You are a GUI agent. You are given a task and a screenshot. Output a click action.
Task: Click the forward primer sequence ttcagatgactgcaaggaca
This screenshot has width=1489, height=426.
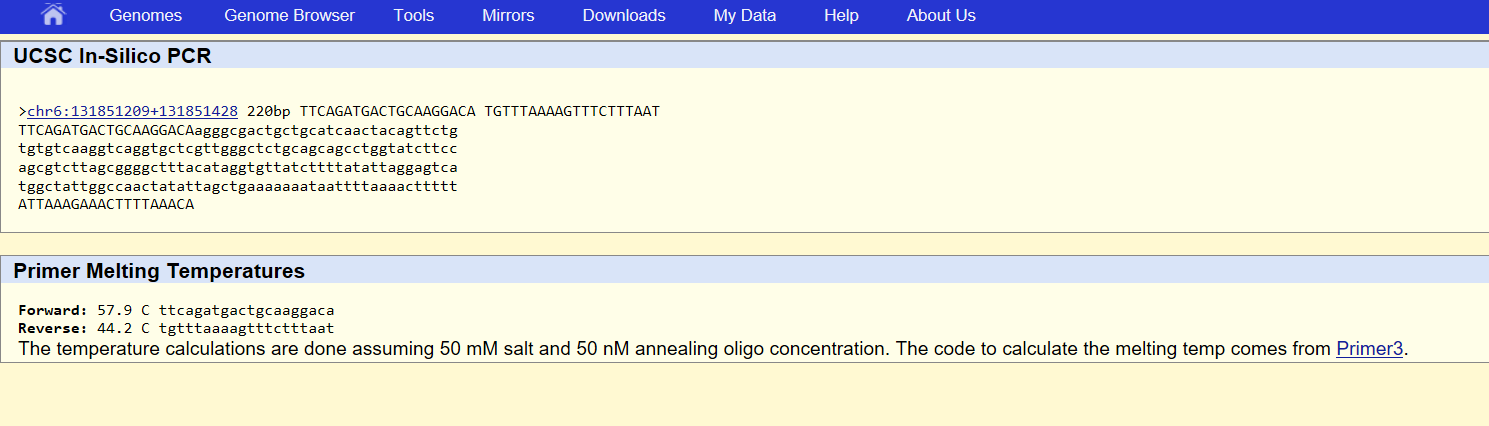click(246, 311)
